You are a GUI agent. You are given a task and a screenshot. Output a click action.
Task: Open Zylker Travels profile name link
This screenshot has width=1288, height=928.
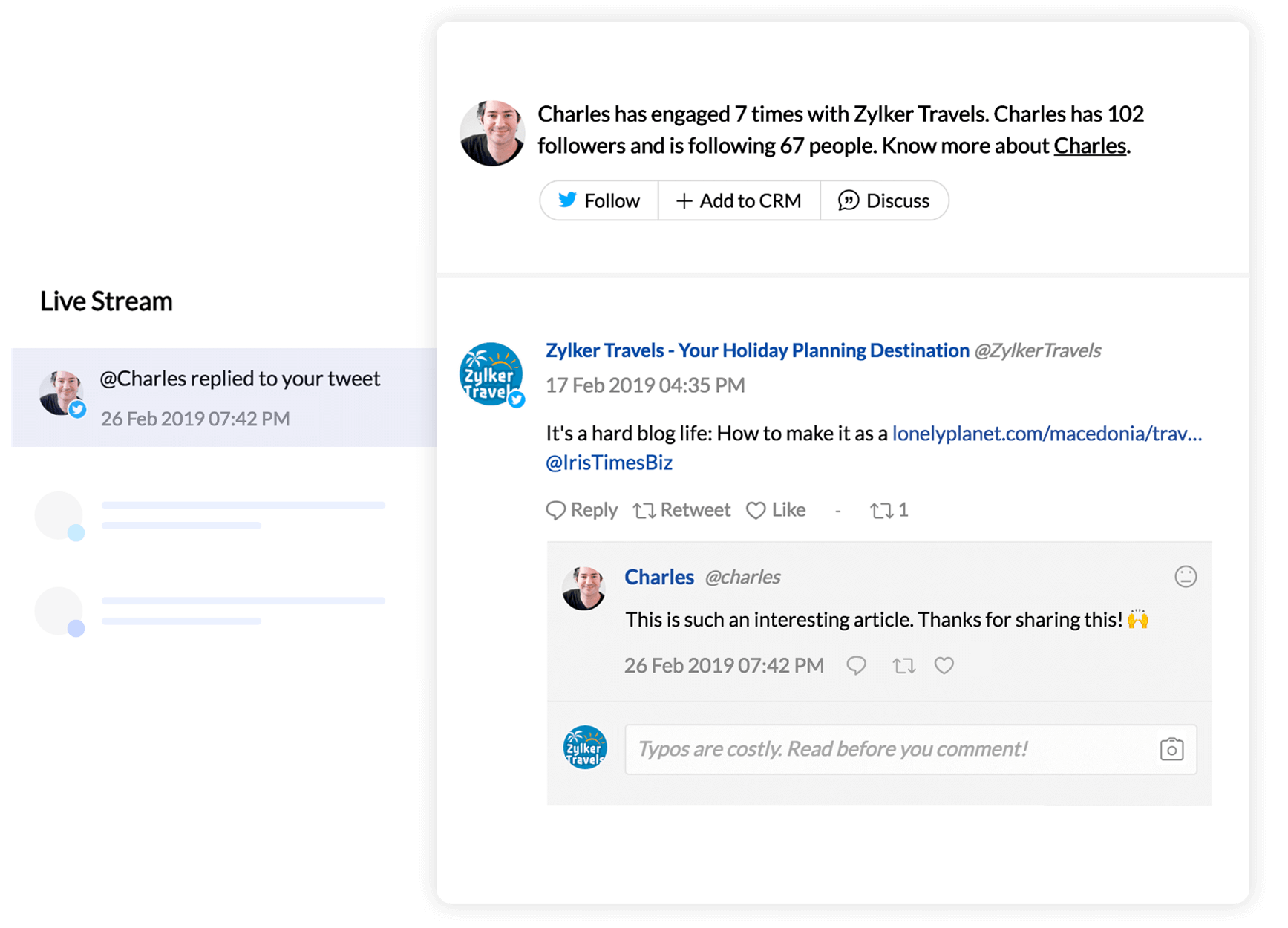point(757,350)
